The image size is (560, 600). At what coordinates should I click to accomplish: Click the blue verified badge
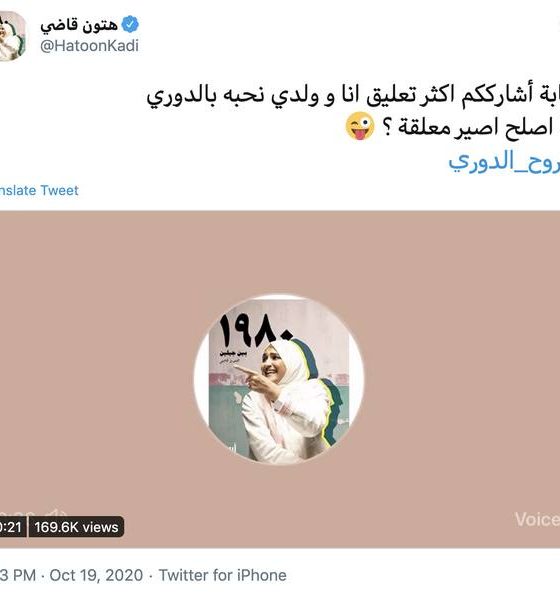[130, 24]
